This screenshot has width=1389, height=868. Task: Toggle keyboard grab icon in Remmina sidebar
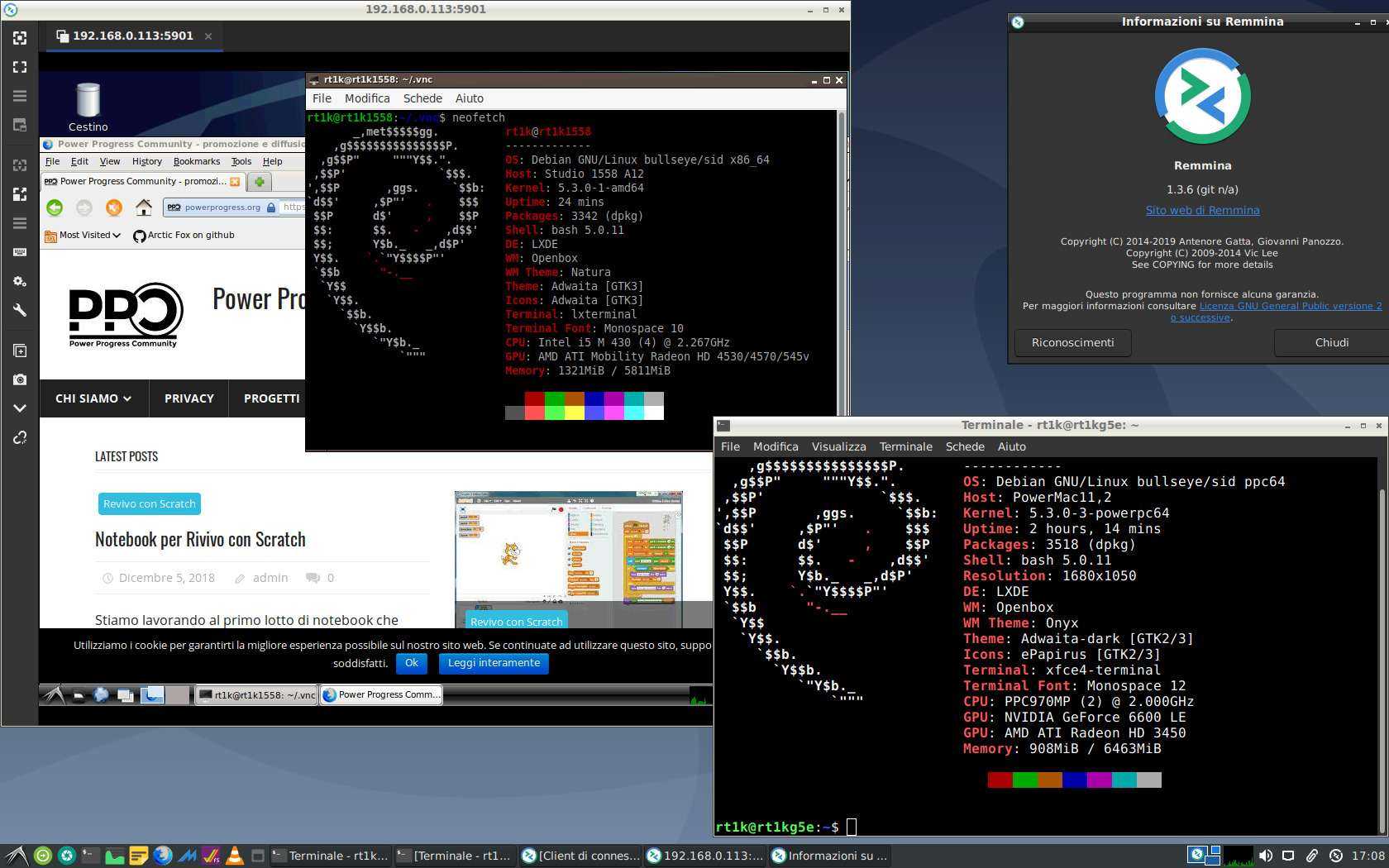20,252
